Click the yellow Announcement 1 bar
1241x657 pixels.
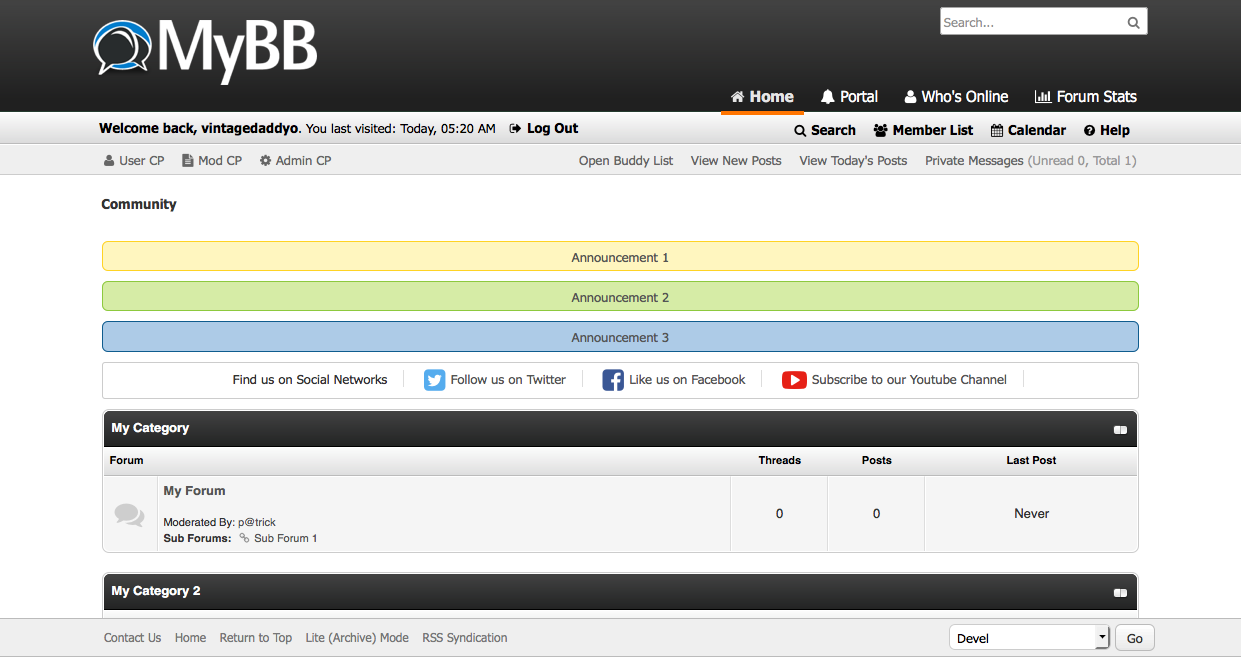click(620, 256)
